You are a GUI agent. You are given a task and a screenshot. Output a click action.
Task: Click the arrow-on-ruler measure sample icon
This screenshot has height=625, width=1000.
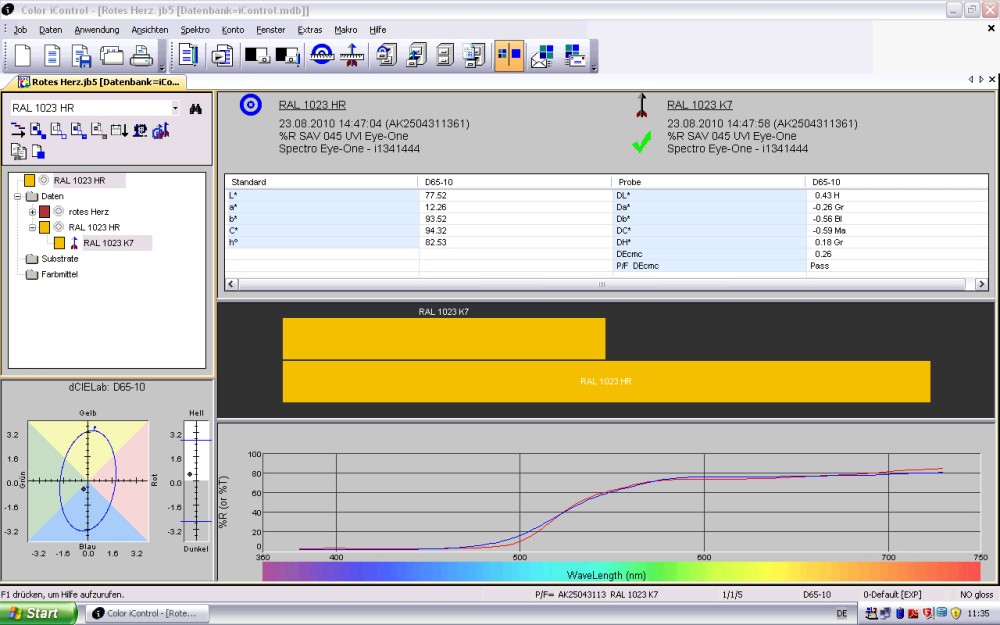(x=350, y=56)
